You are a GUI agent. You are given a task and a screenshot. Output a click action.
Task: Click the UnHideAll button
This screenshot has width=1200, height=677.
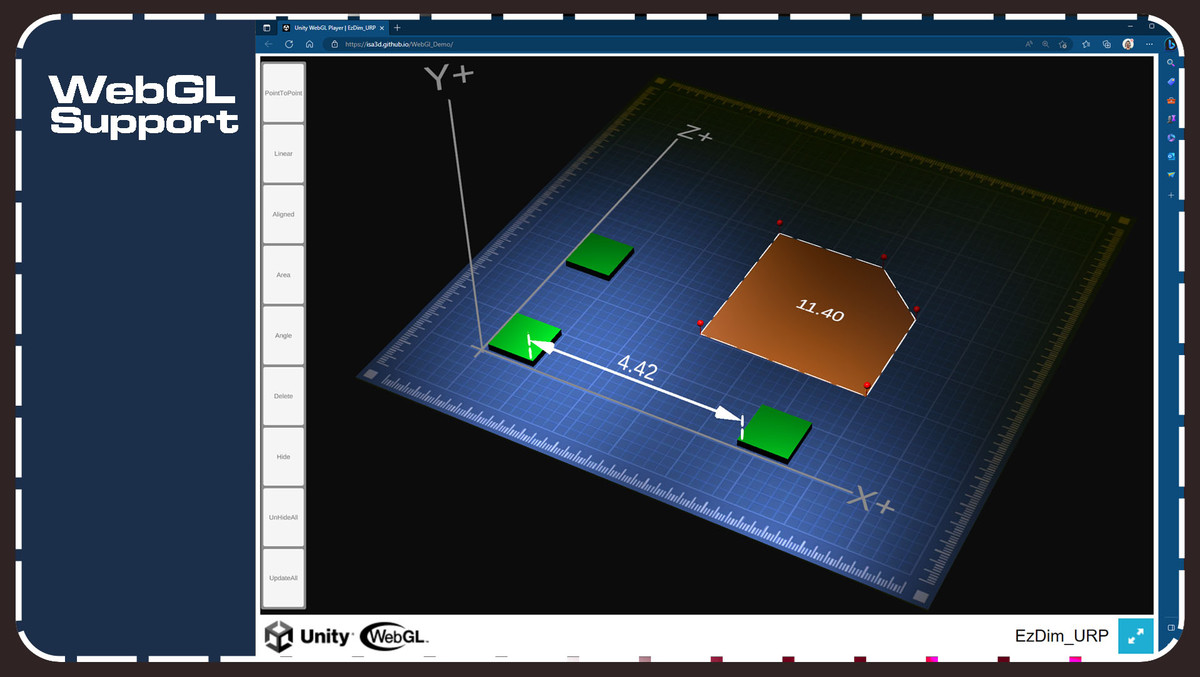coord(283,517)
